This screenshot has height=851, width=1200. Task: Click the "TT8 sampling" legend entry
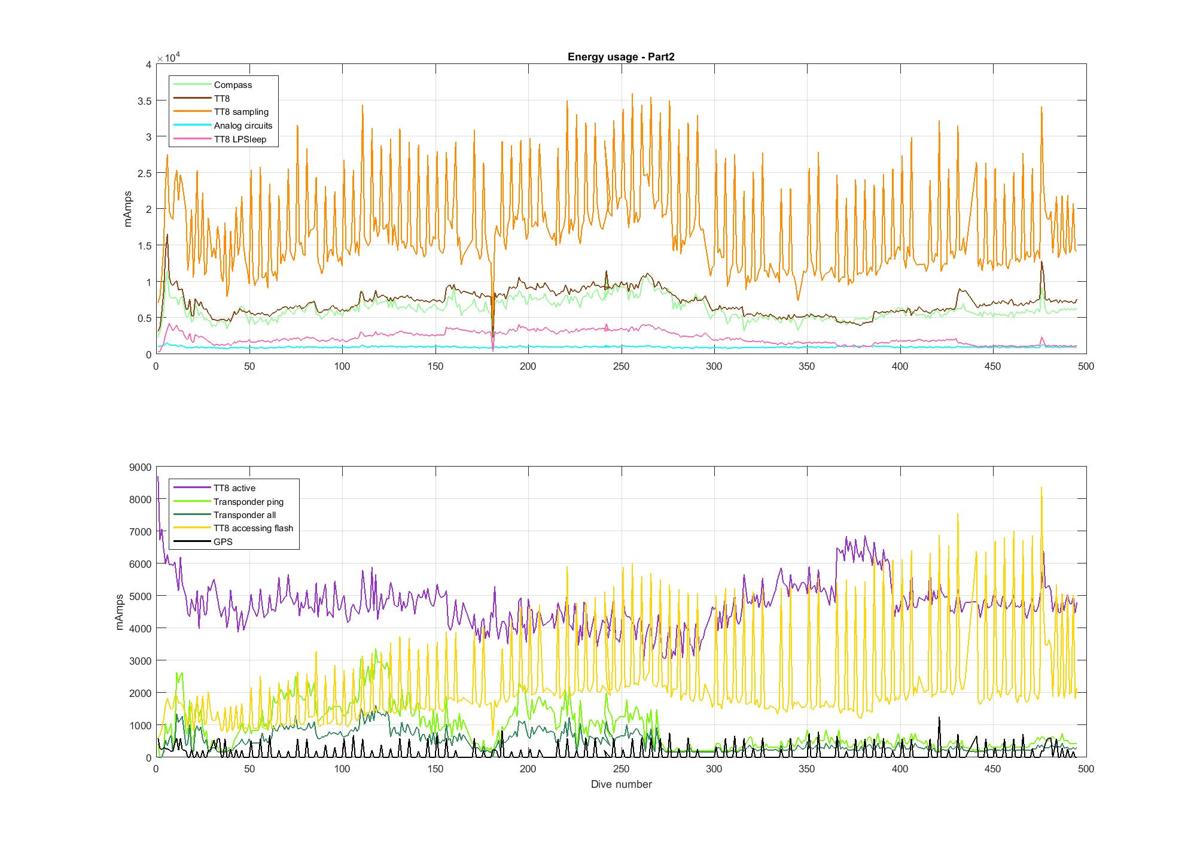pyautogui.click(x=241, y=112)
